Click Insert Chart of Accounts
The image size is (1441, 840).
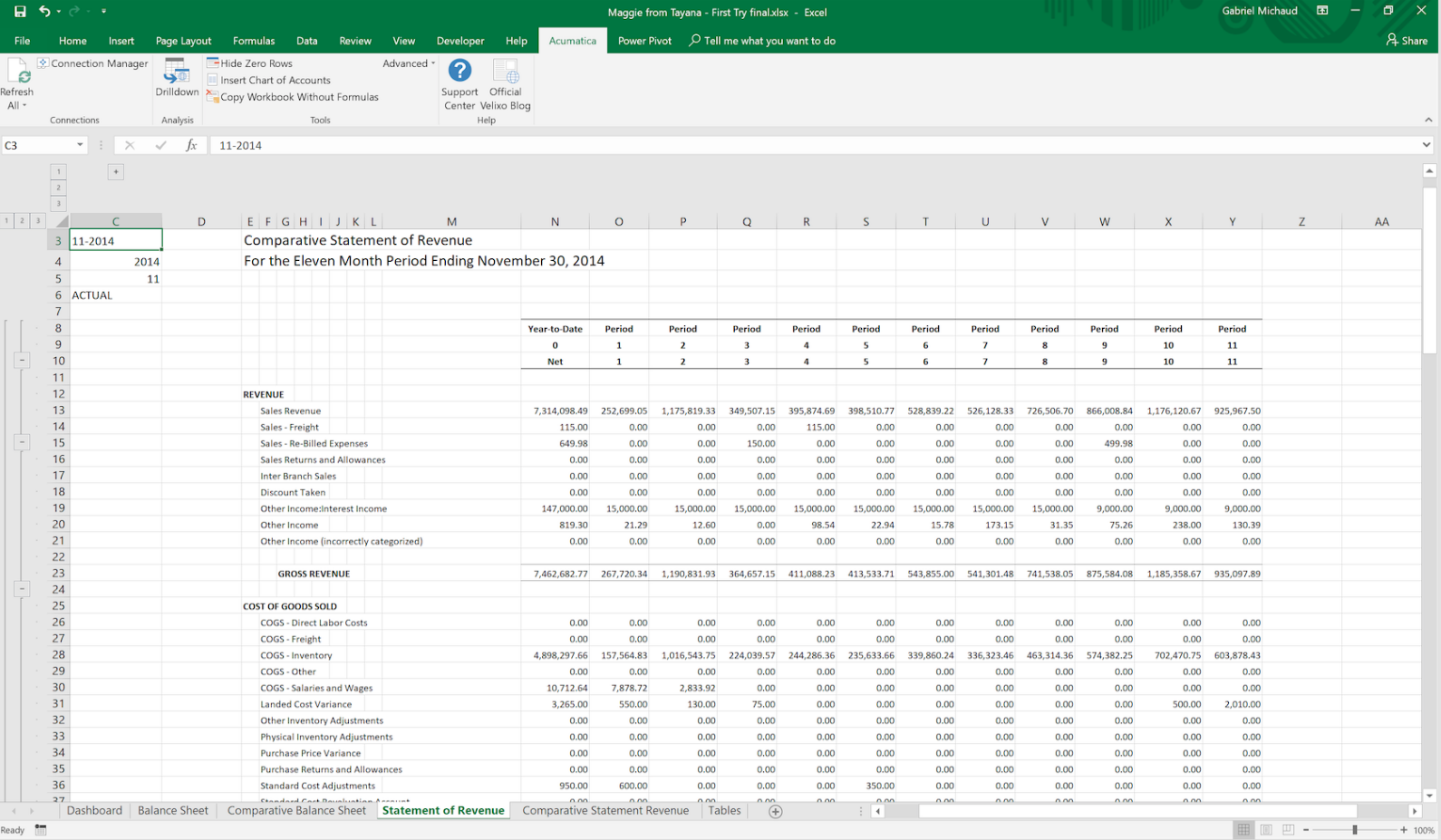click(268, 80)
